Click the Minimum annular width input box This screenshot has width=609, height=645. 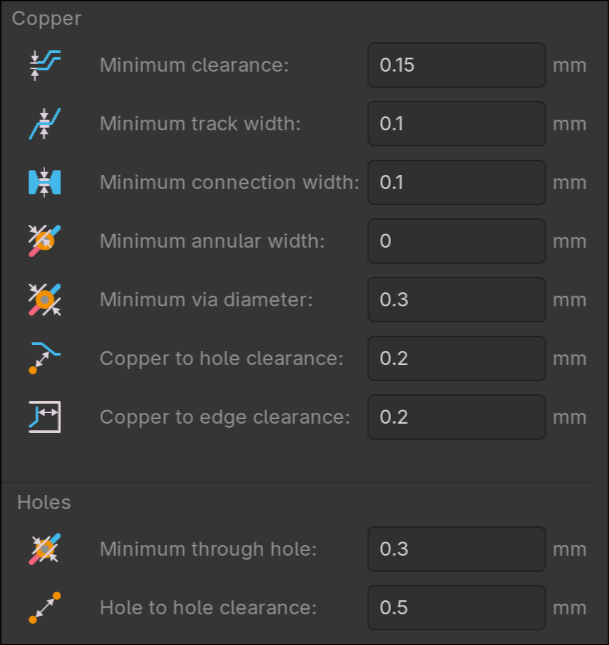(x=456, y=241)
